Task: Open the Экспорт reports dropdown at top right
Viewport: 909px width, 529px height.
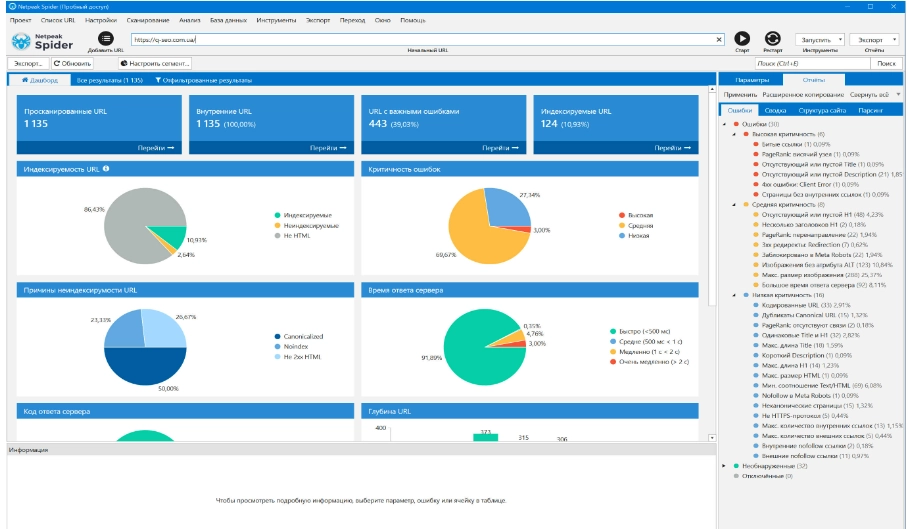Action: [x=873, y=39]
